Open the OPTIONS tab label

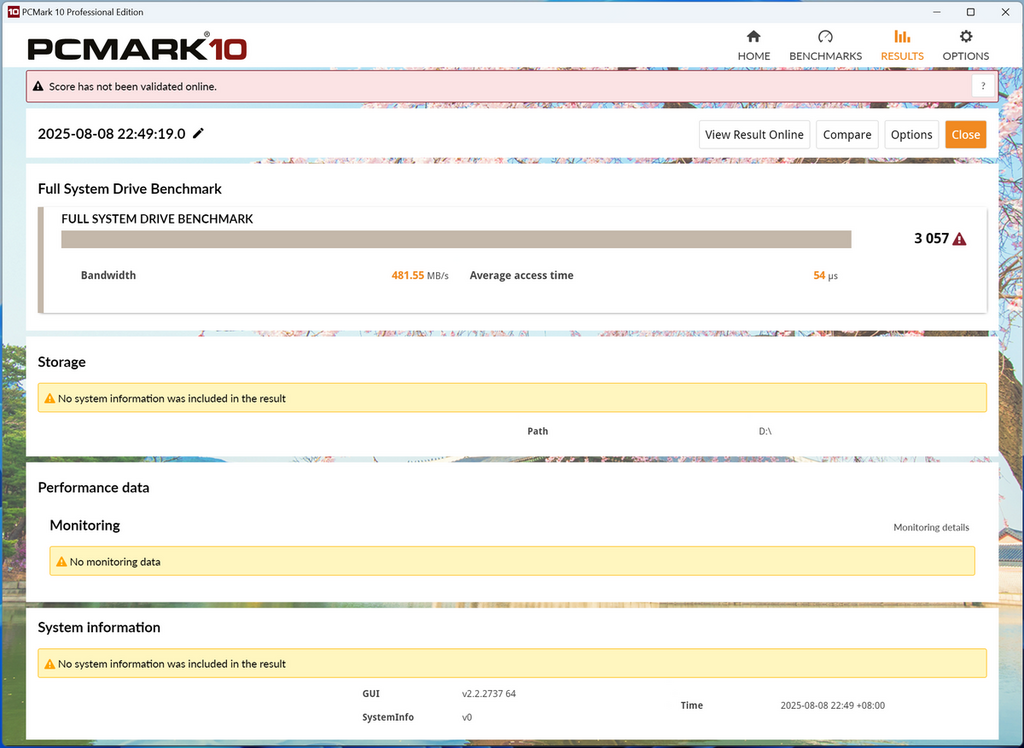965,56
